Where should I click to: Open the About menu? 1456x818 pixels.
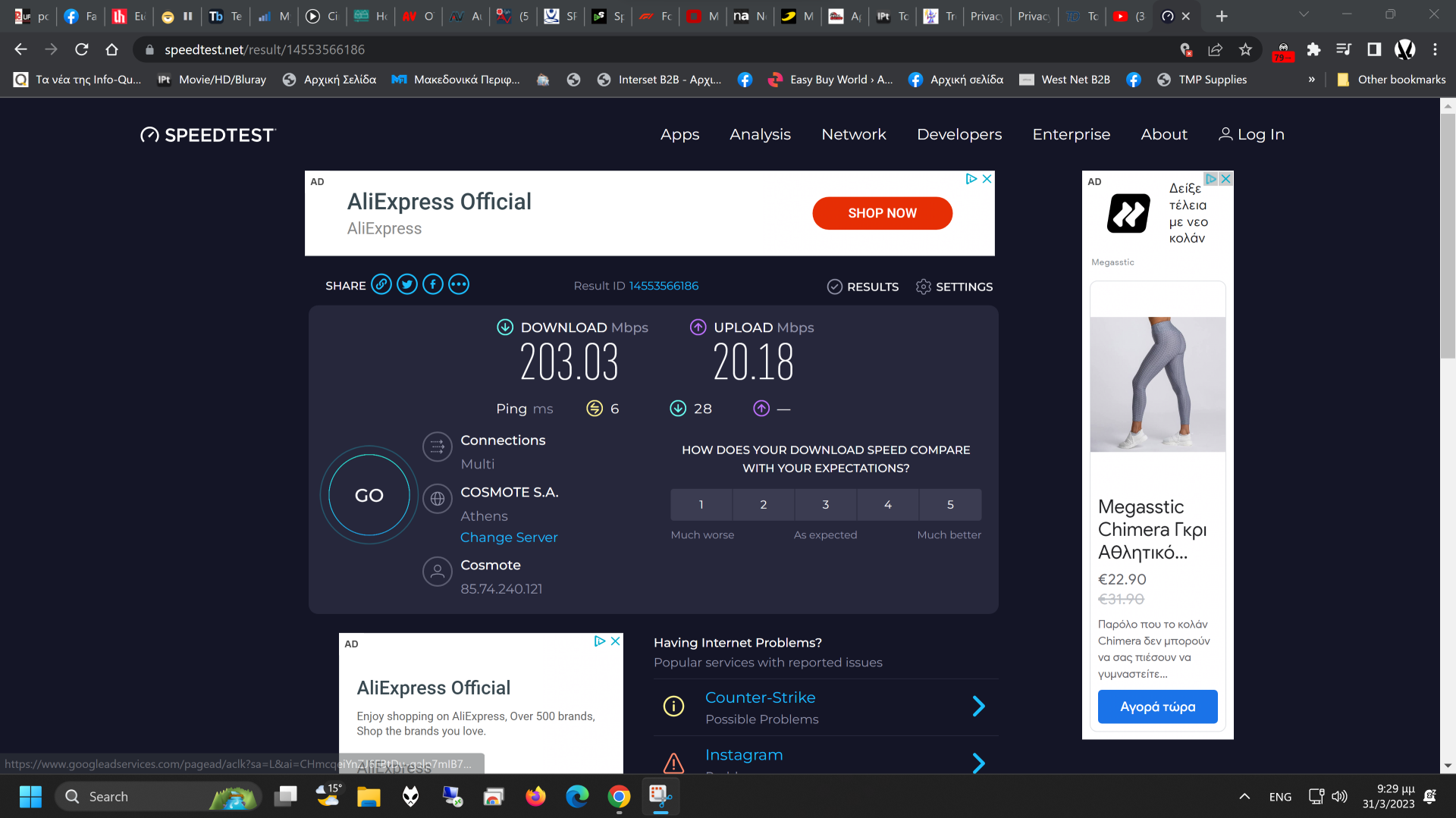[x=1164, y=135]
